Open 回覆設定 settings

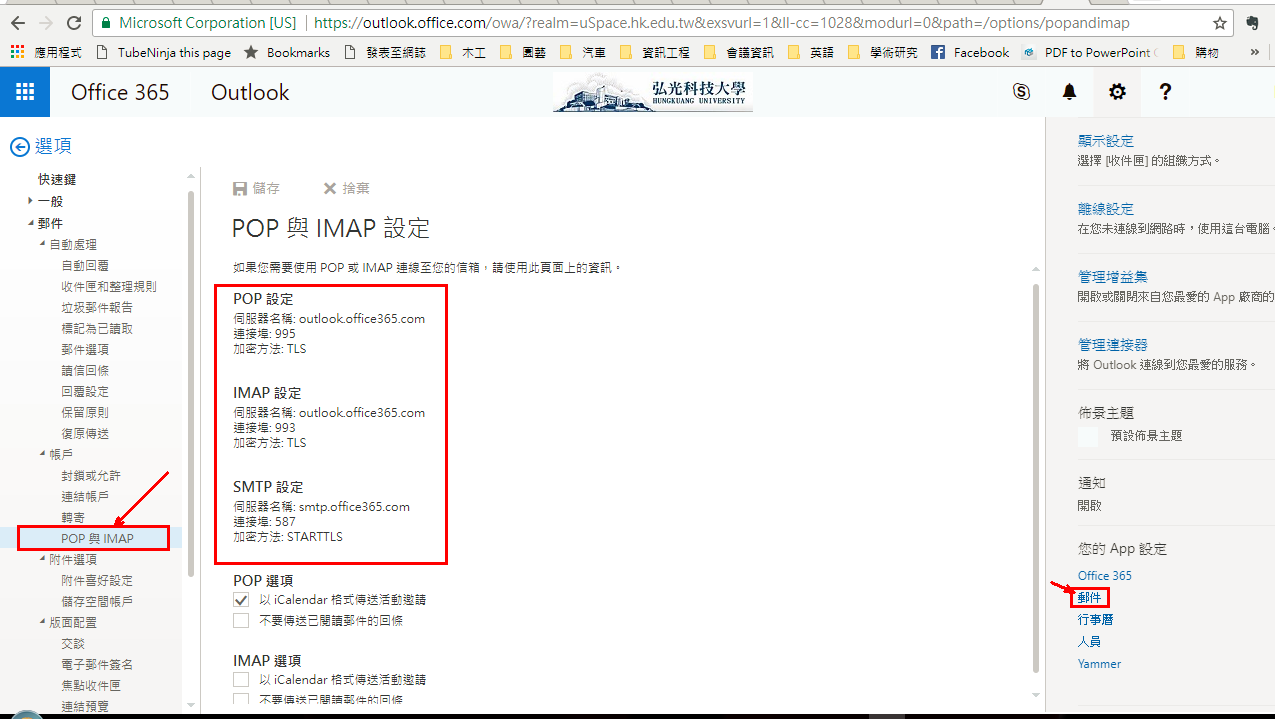tap(85, 391)
